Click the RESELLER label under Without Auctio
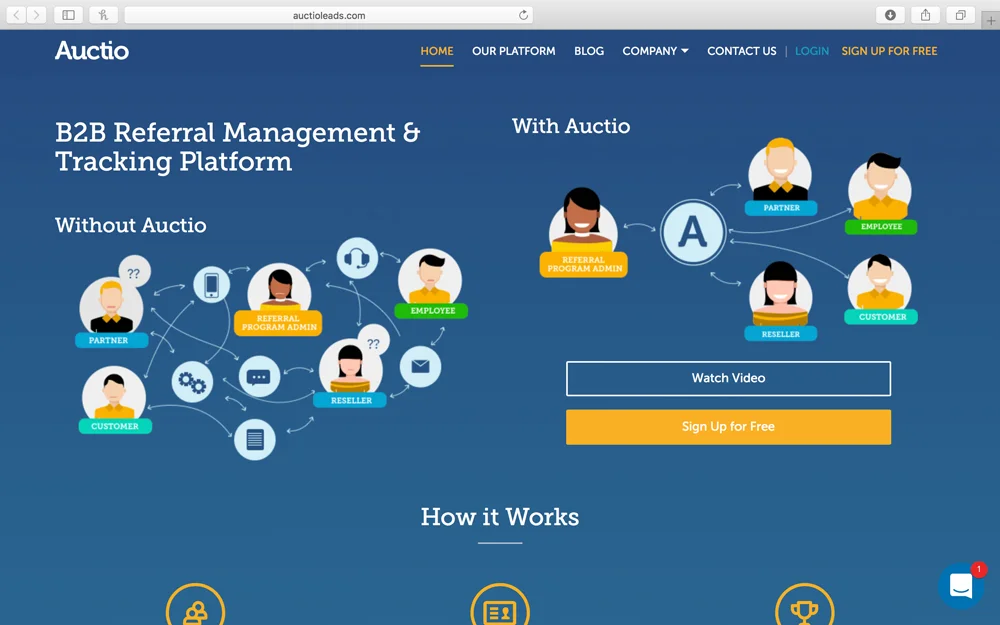Image resolution: width=1000 pixels, height=625 pixels. tap(351, 401)
